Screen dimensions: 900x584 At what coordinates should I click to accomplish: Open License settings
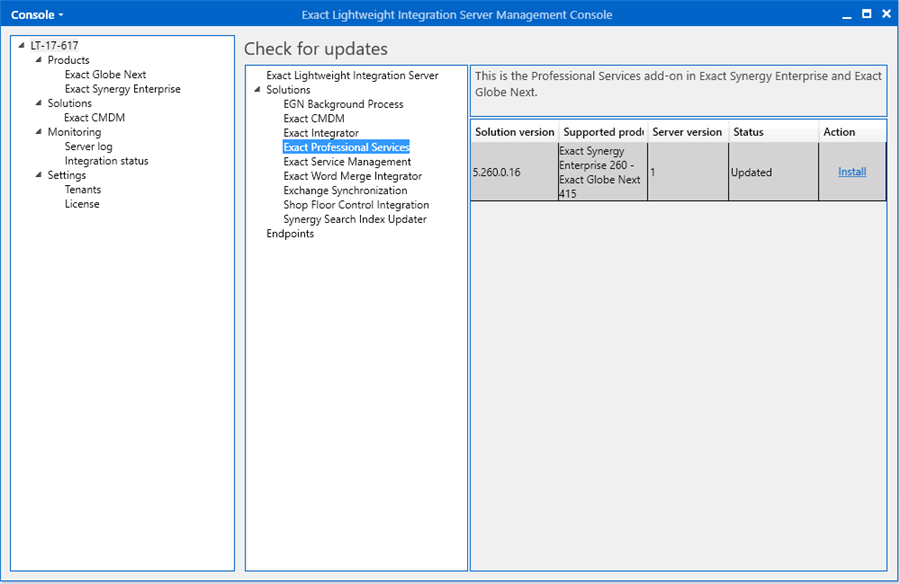82,204
